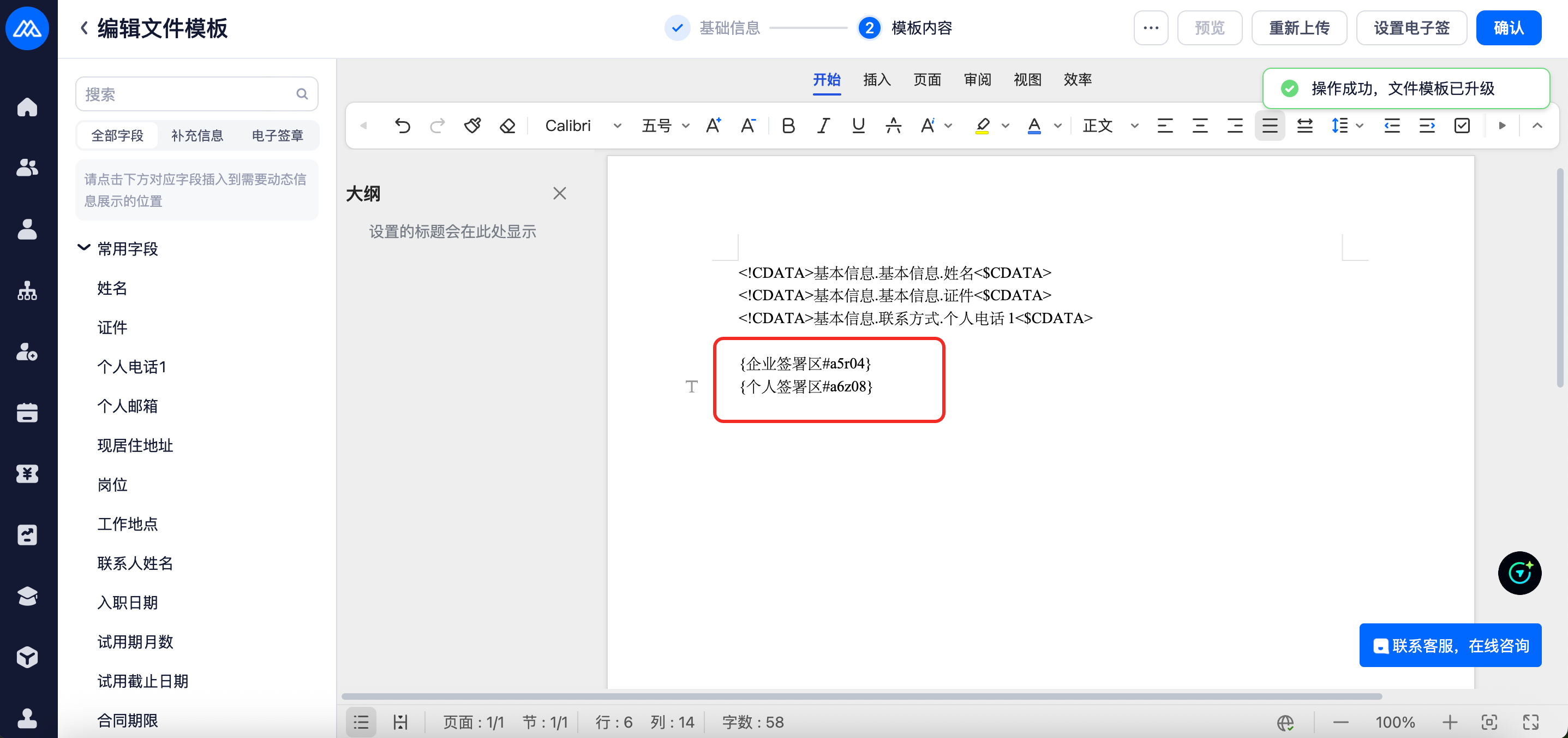
Task: Toggle justify alignment
Action: click(x=1270, y=126)
